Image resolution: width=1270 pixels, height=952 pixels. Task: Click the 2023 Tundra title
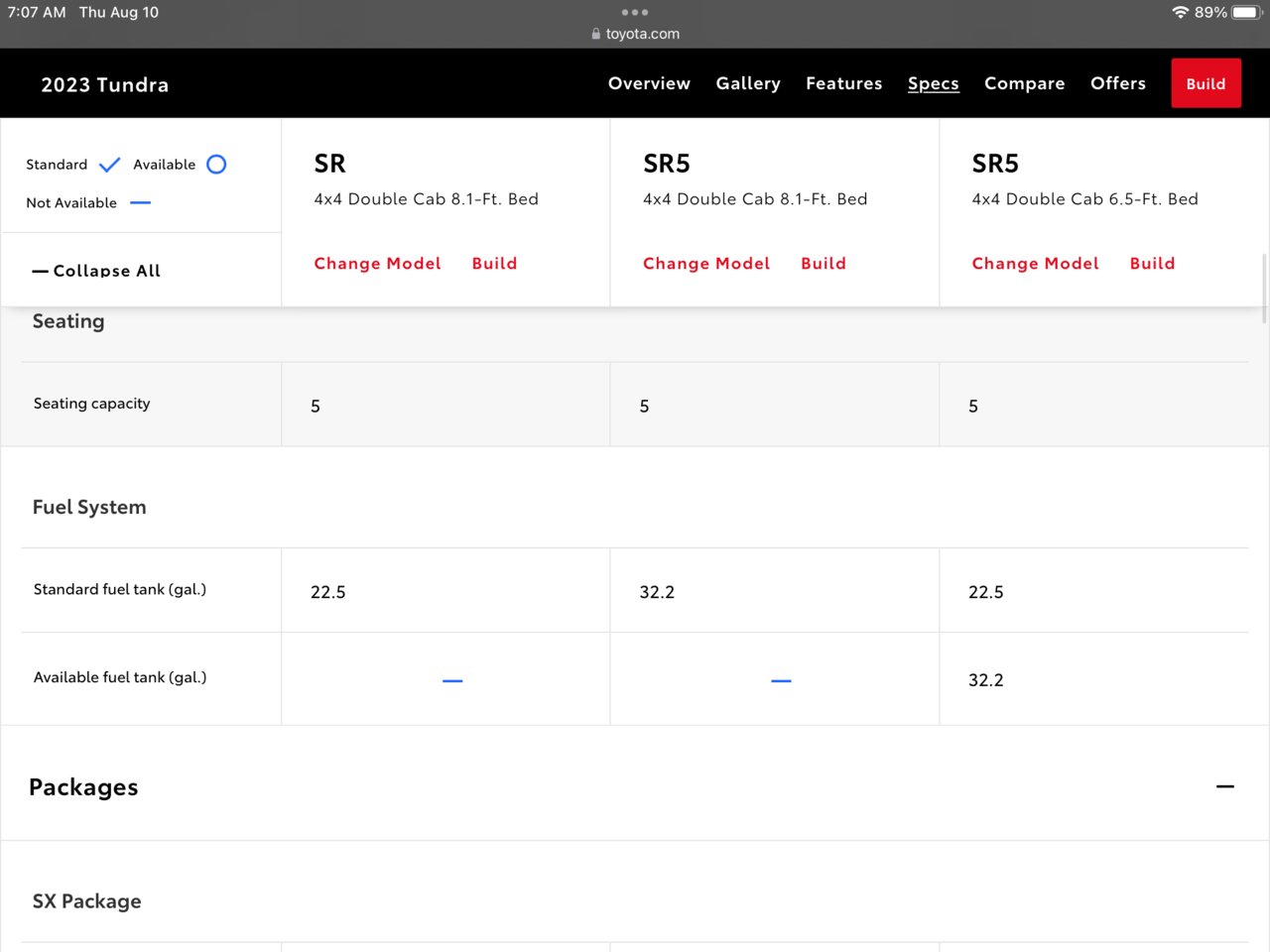click(x=104, y=84)
